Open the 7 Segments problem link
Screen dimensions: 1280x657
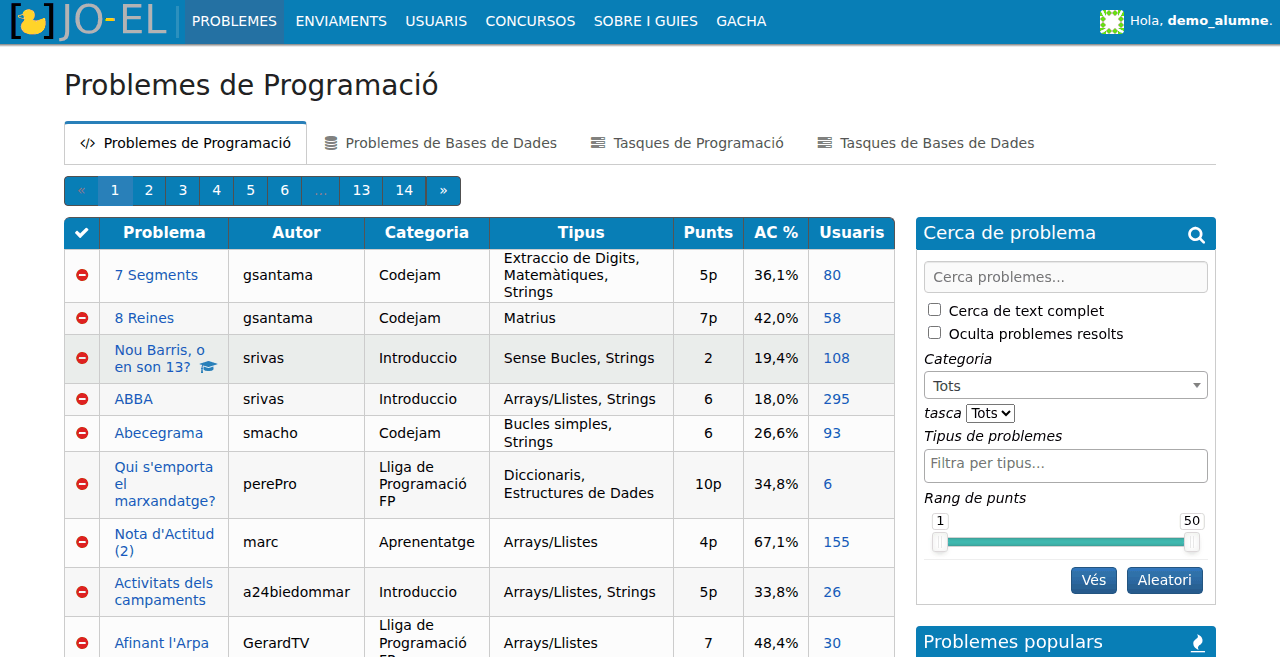pyautogui.click(x=156, y=275)
